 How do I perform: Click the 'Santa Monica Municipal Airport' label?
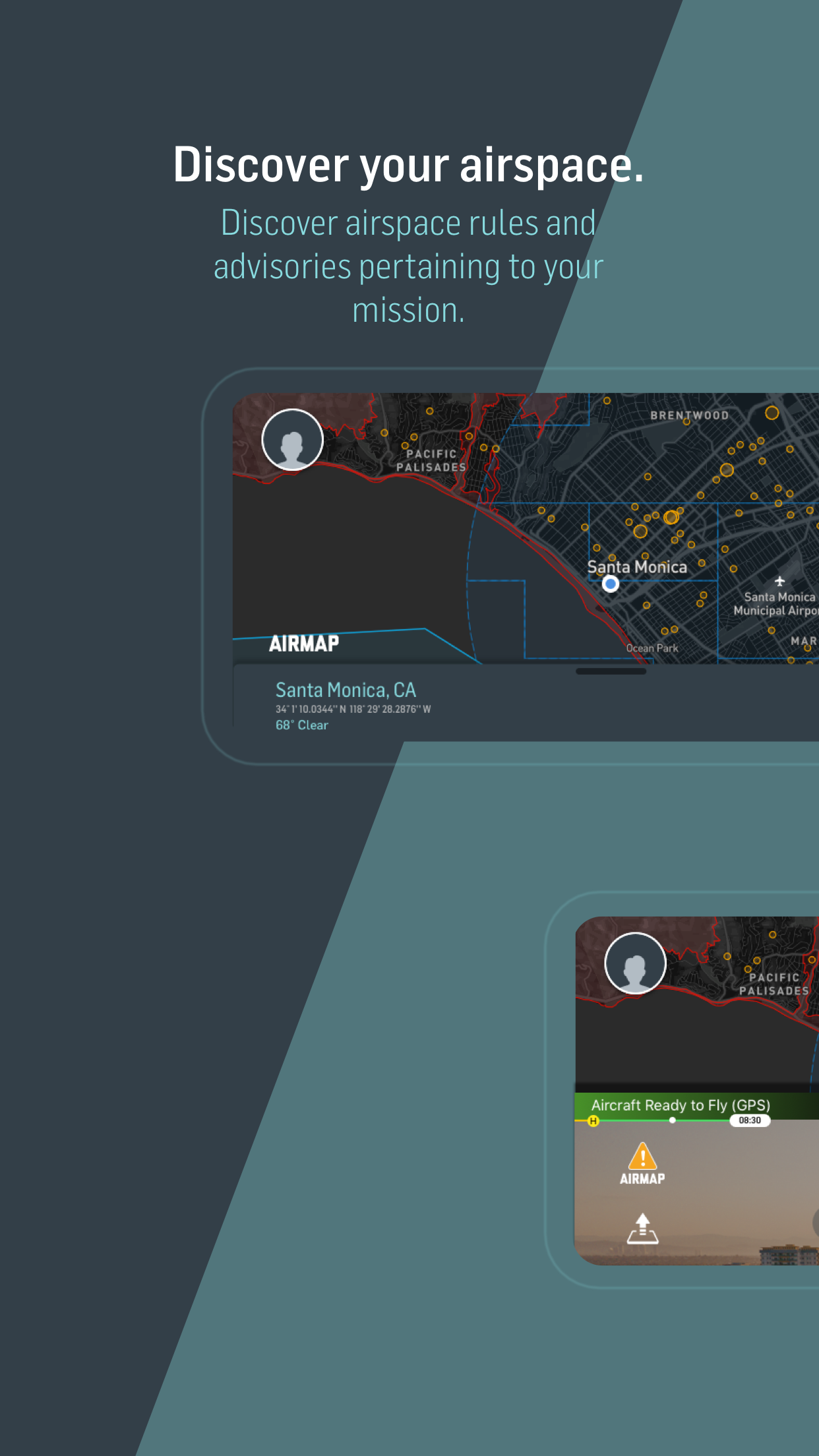[x=775, y=603]
